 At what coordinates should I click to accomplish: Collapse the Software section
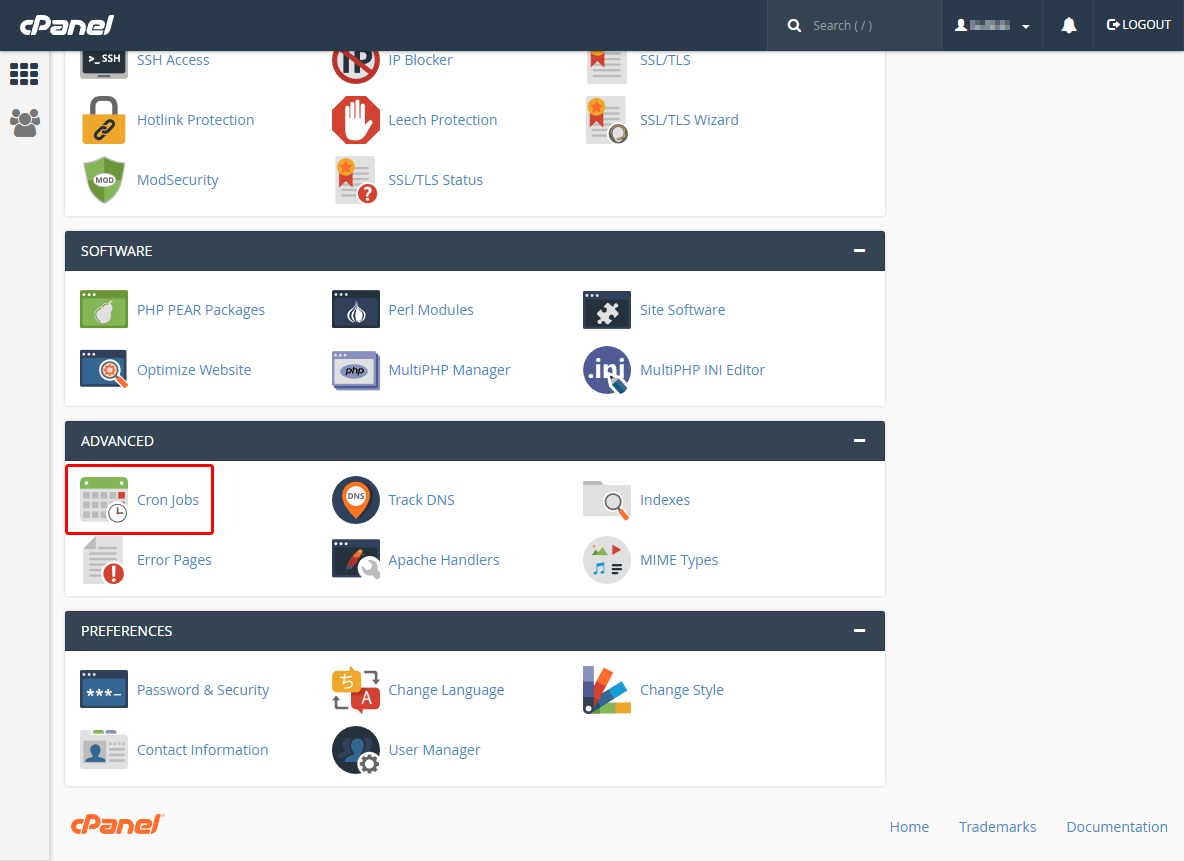(x=859, y=251)
